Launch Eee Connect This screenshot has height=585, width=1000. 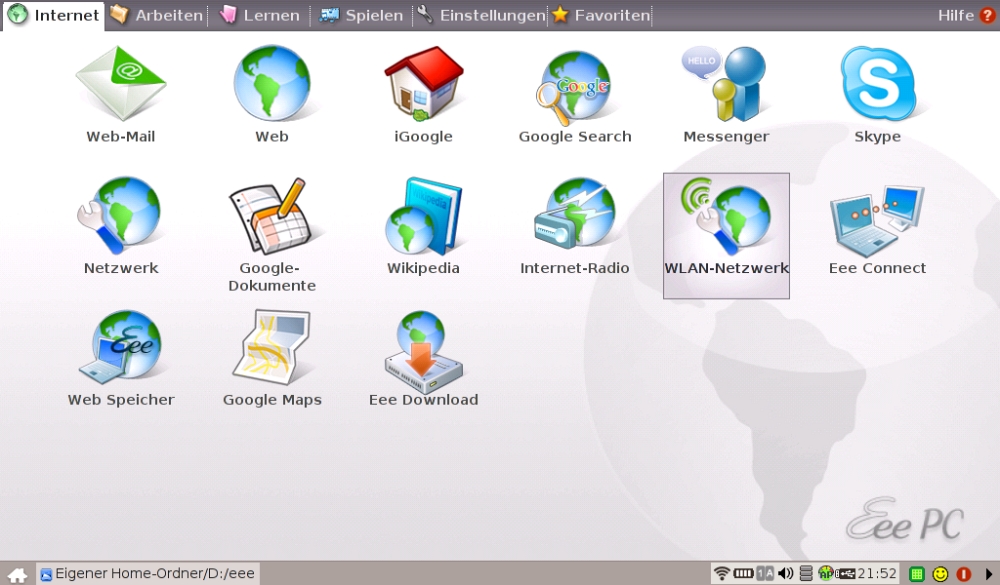click(x=878, y=221)
